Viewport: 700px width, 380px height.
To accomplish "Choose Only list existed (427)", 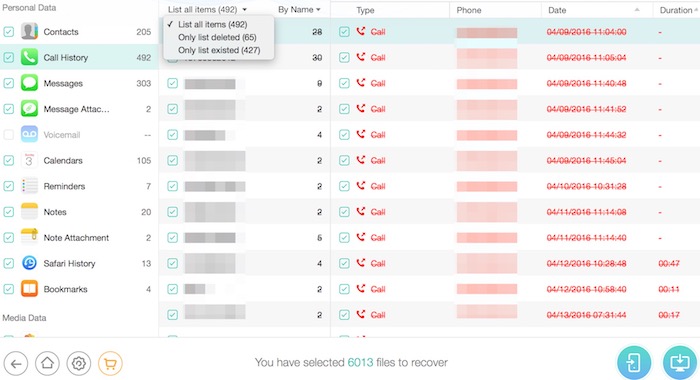I will (x=219, y=50).
